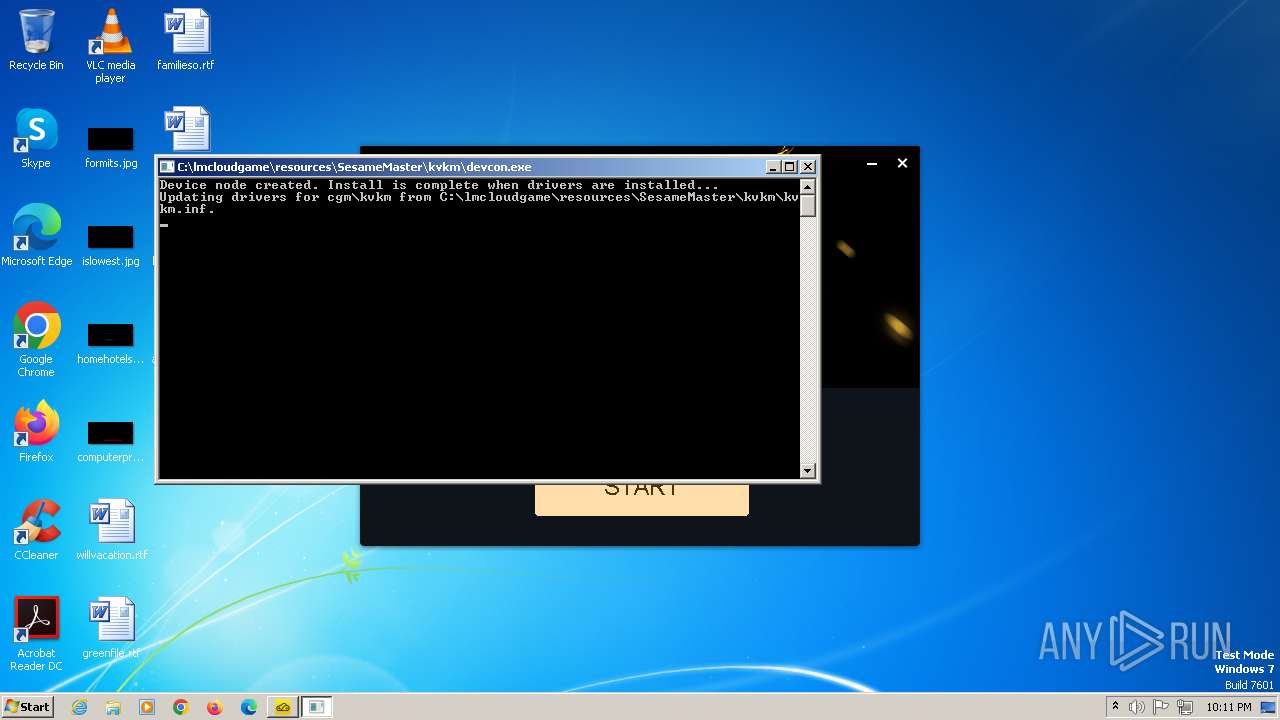Show hidden system tray icons
This screenshot has height=720, width=1280.
[1115, 707]
